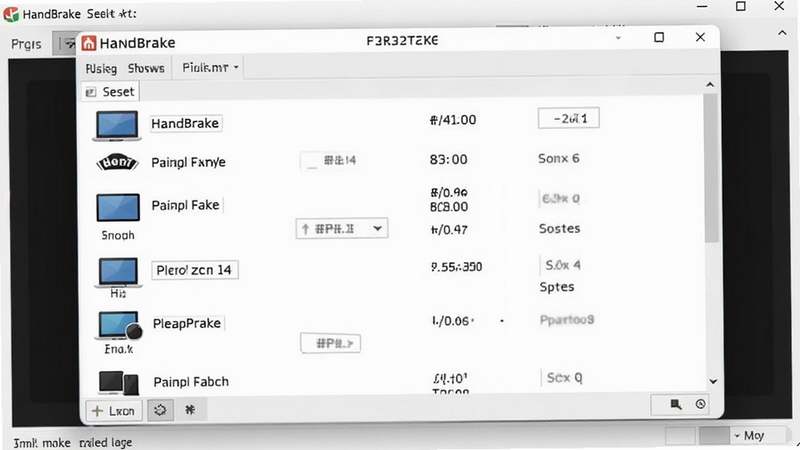Close the HandBrake dialog
This screenshot has width=800, height=450.
pos(700,37)
